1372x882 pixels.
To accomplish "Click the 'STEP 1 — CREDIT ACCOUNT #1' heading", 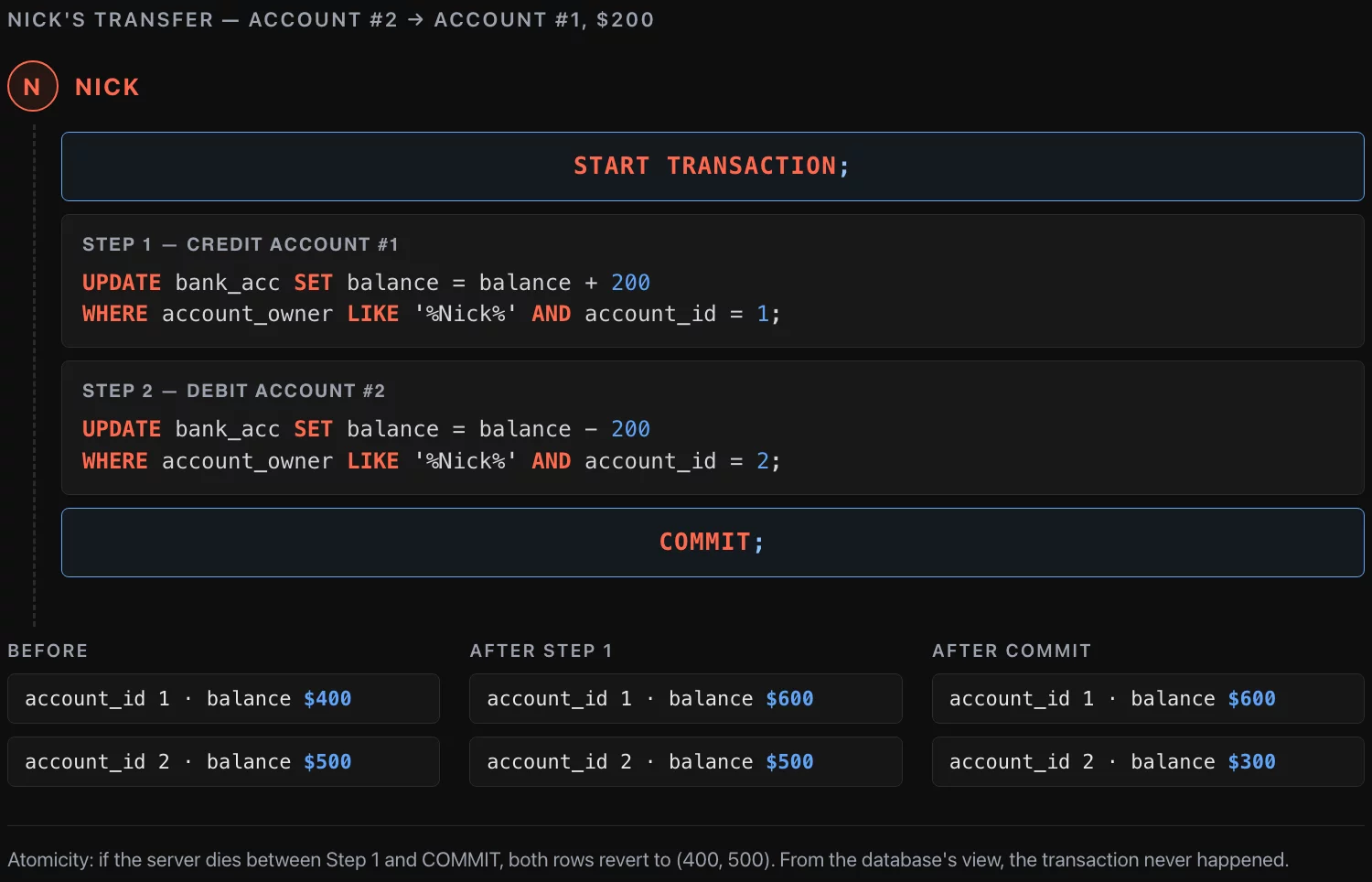I will tap(241, 244).
